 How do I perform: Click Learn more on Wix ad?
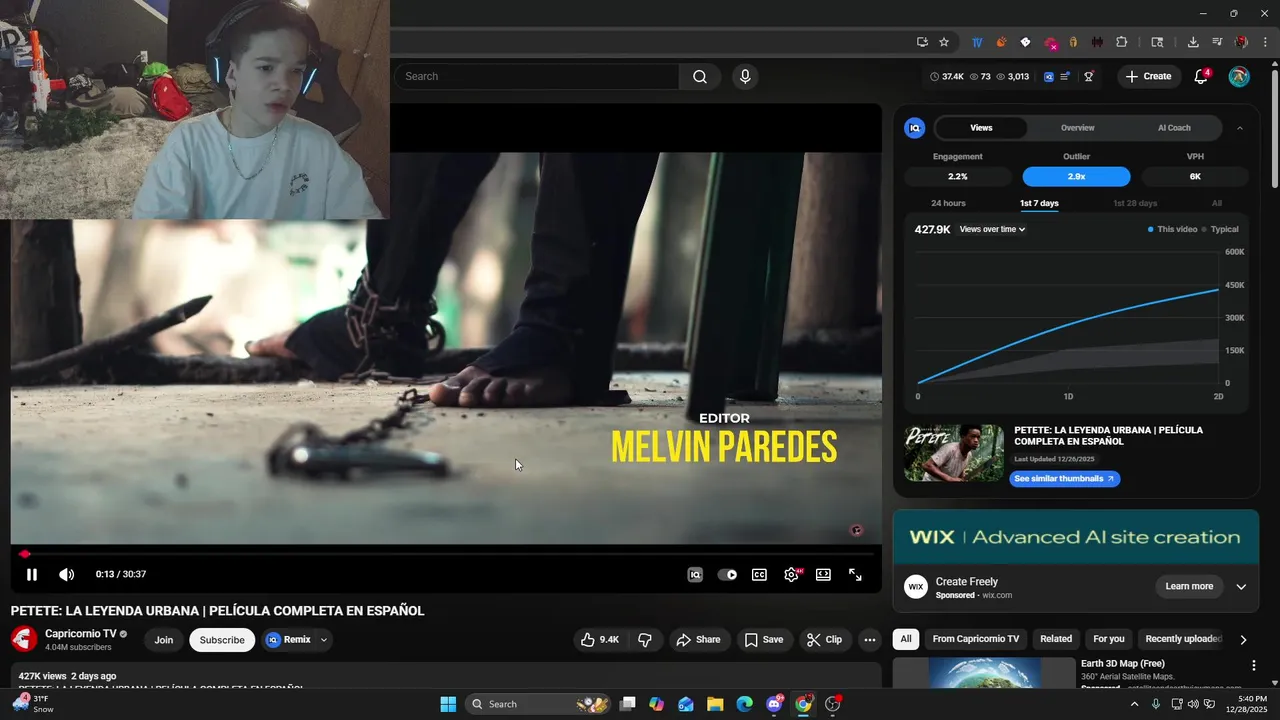1189,586
